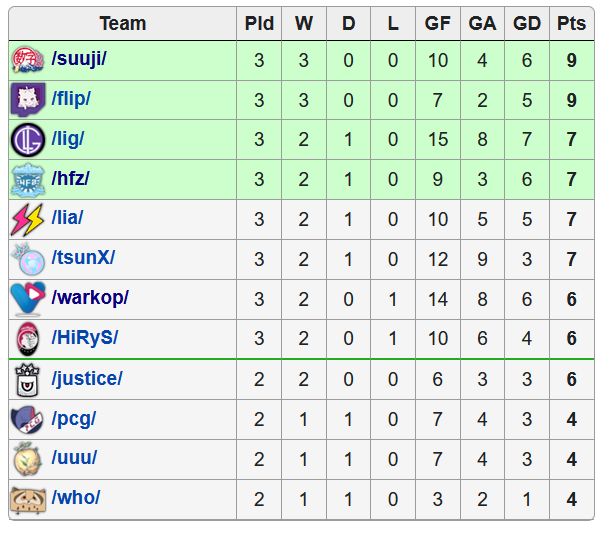The width and height of the screenshot is (601, 535).
Task: Click the /tsunX/ team logo icon
Action: (27, 259)
